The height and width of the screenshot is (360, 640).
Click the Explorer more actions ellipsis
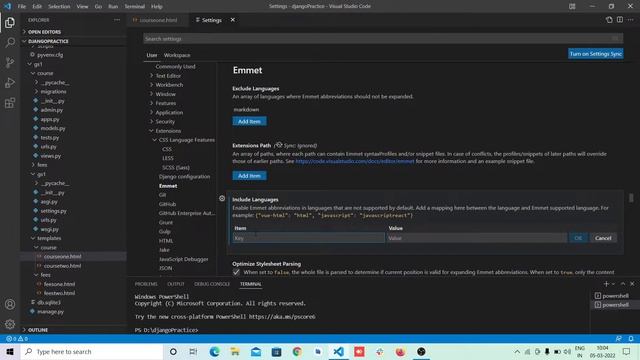click(x=117, y=20)
